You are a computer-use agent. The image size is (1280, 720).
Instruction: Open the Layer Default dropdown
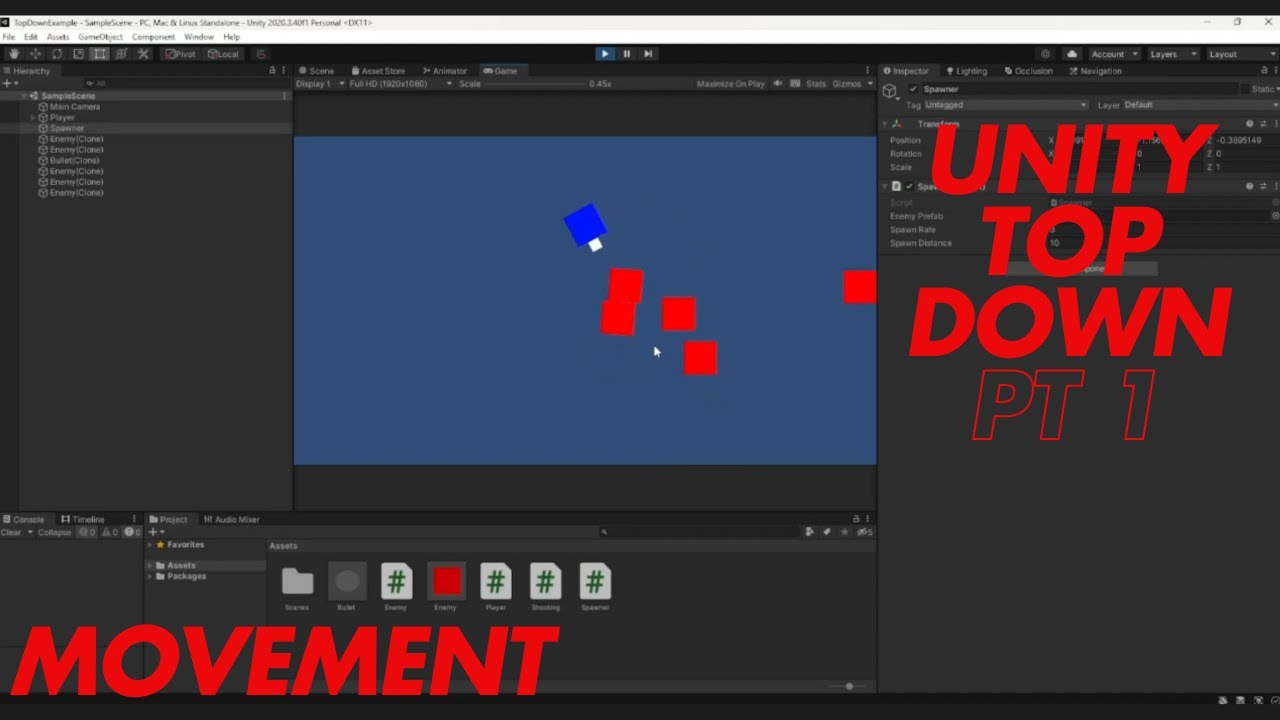pos(1201,105)
